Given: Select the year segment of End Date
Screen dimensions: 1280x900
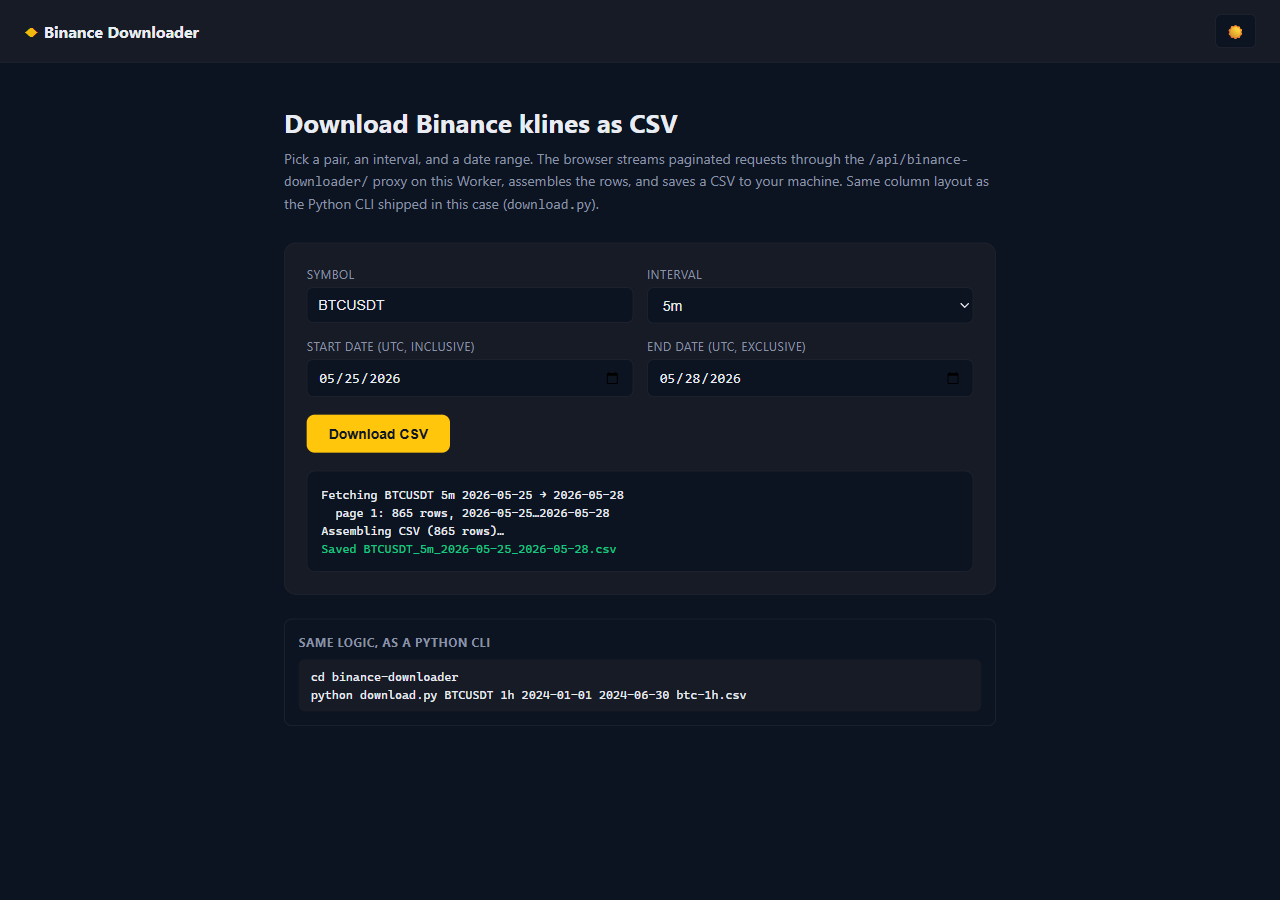Looking at the screenshot, I should point(724,379).
